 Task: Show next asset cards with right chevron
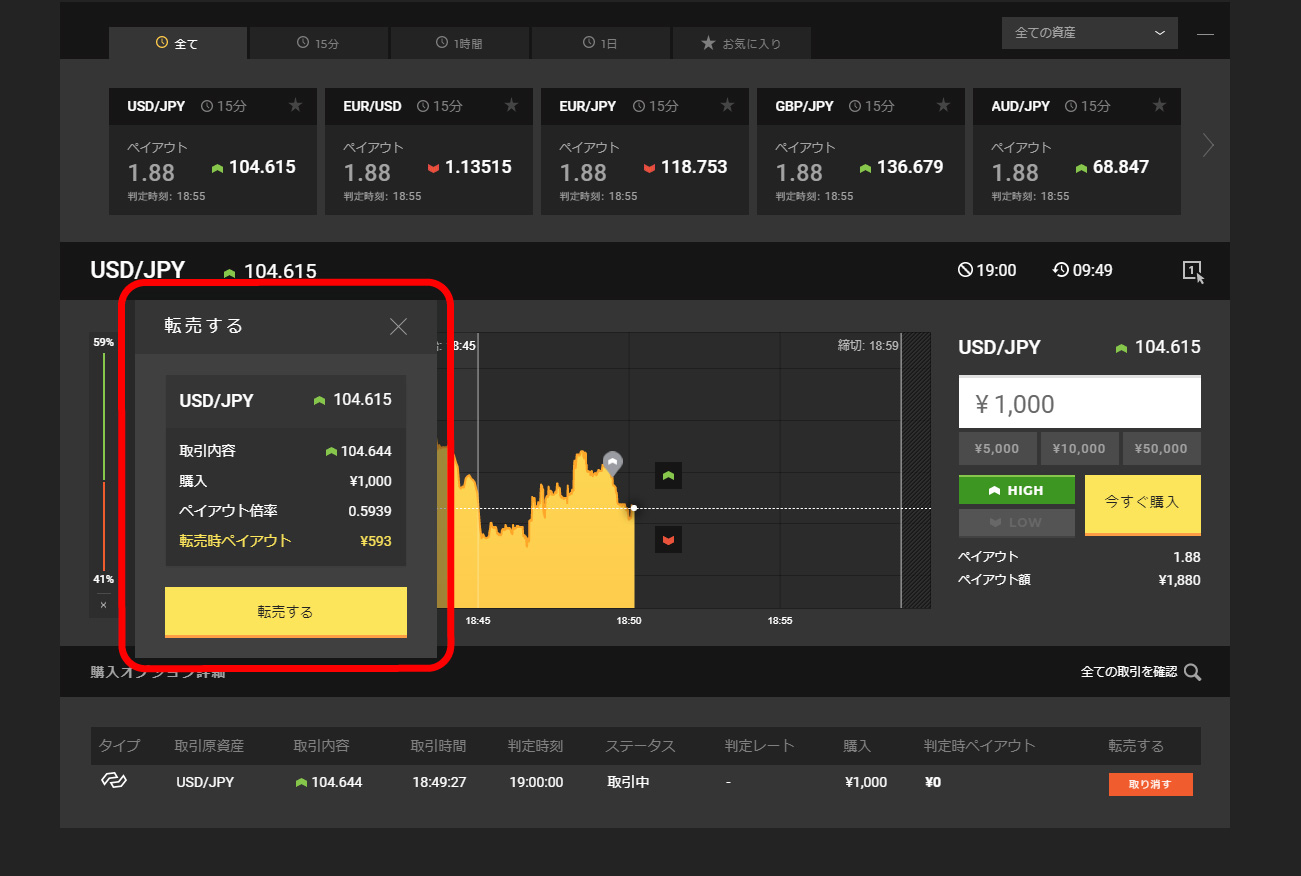pyautogui.click(x=1208, y=146)
